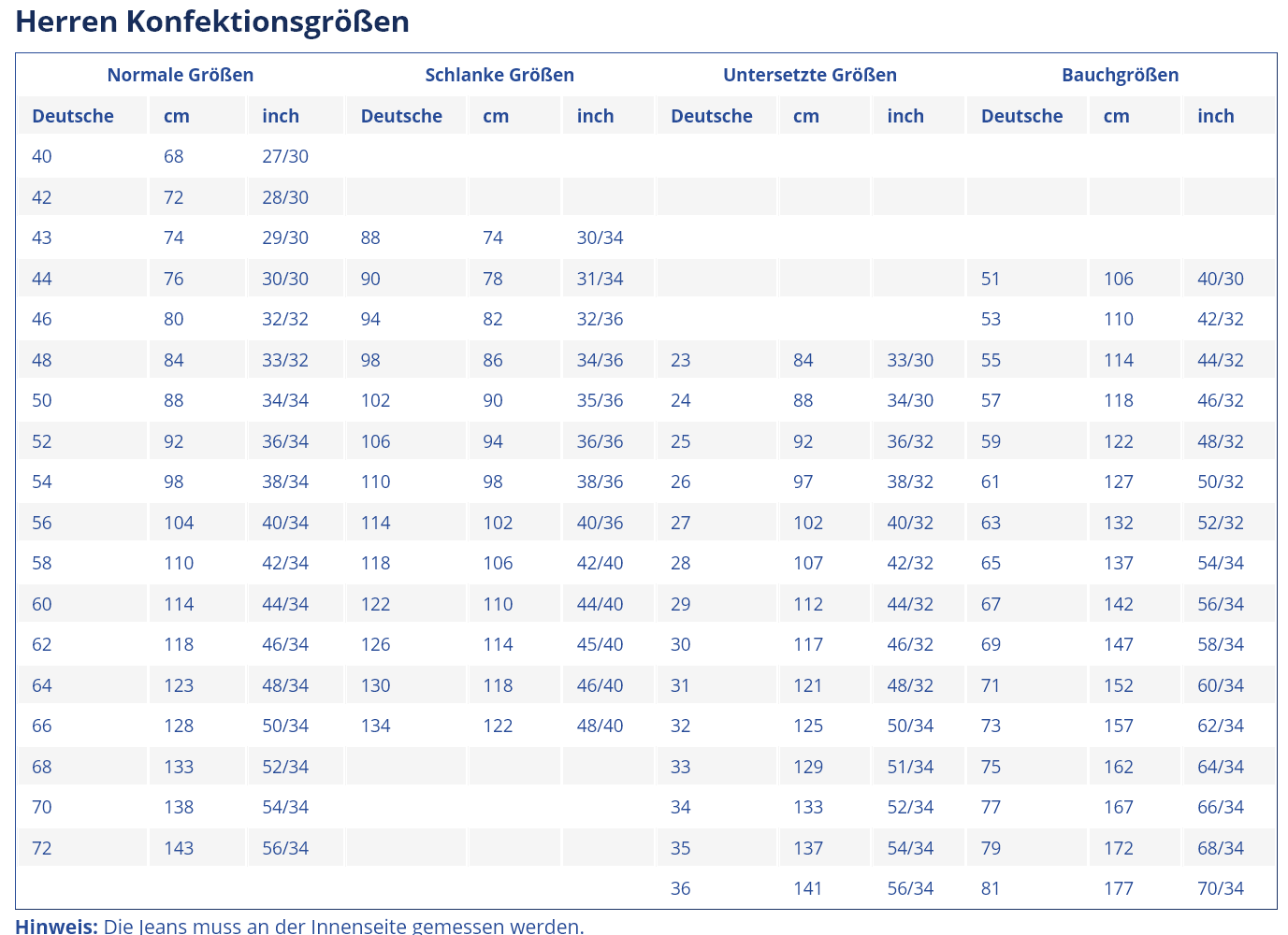Click inch column header under Untersetzte Größen
1288x935 pixels.
(x=904, y=116)
